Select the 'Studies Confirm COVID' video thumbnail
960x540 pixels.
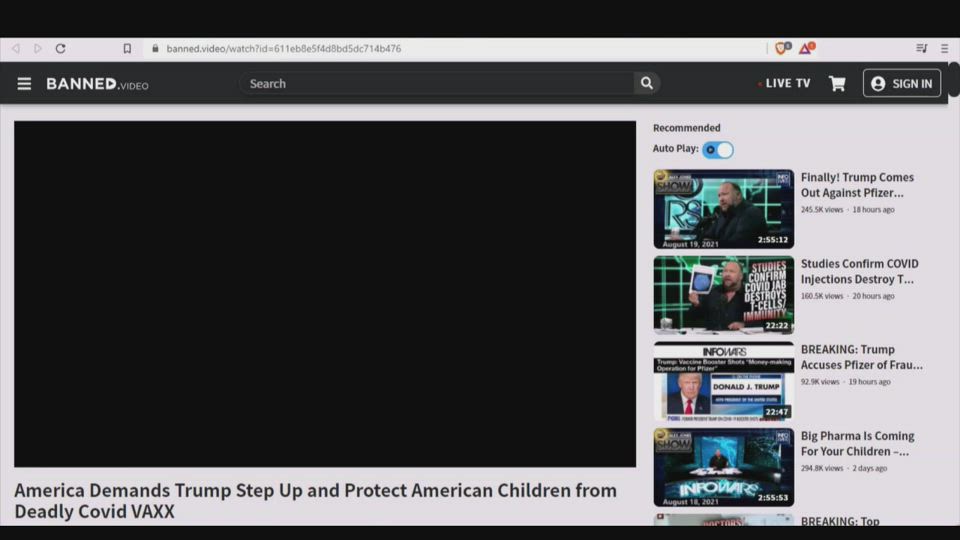[723, 295]
